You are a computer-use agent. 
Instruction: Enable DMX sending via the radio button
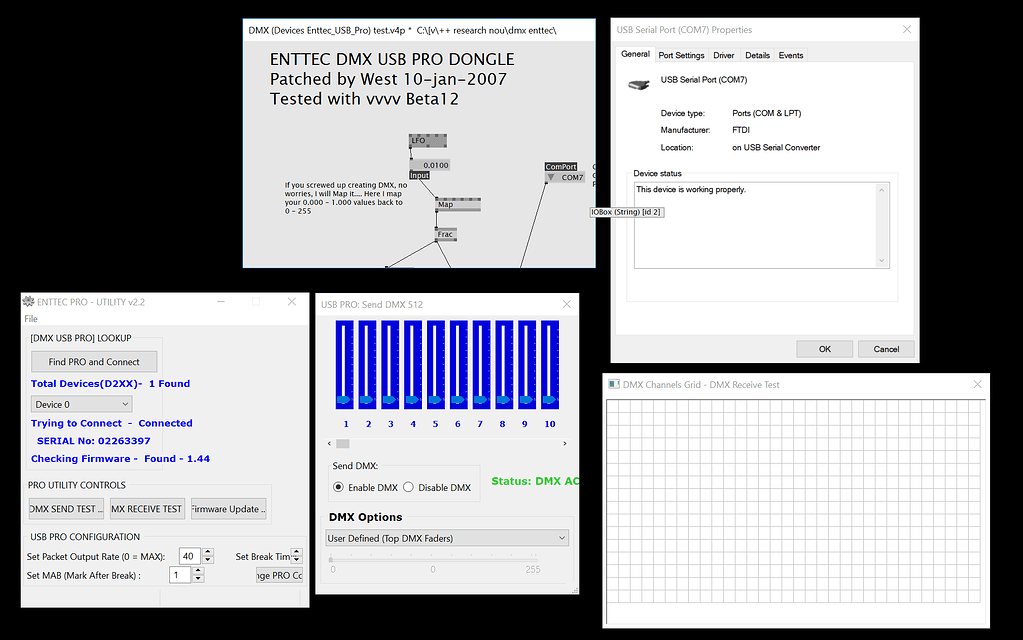(x=339, y=487)
